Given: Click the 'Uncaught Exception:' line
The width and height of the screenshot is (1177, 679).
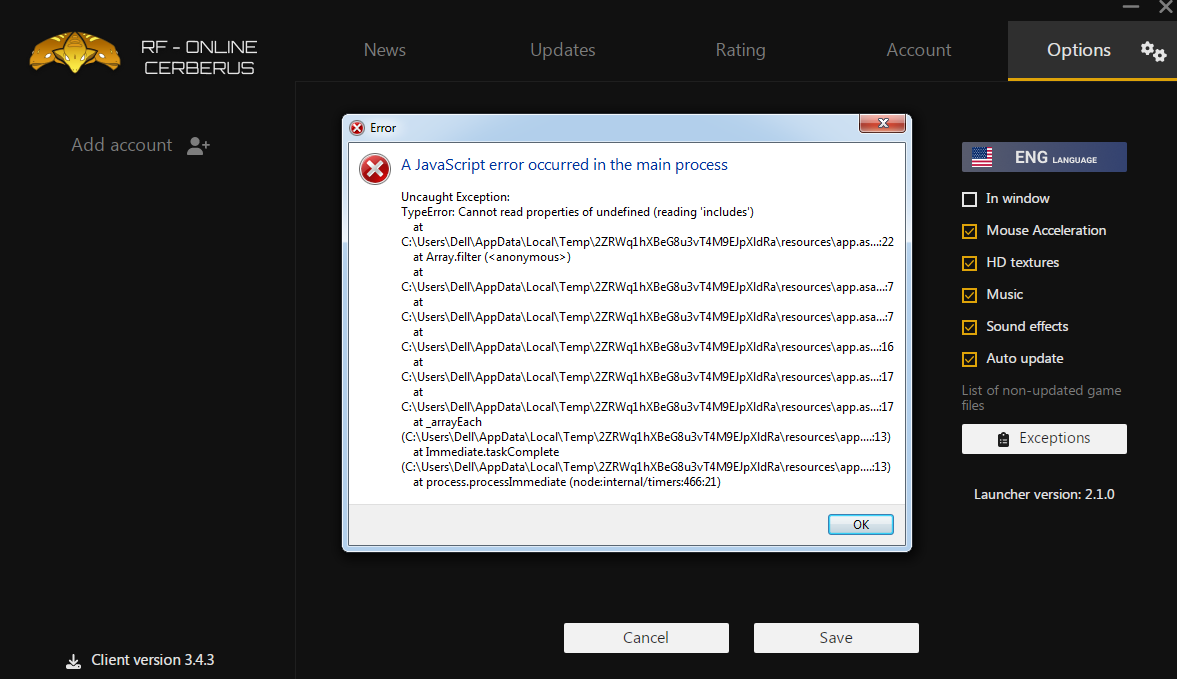Looking at the screenshot, I should (455, 197).
